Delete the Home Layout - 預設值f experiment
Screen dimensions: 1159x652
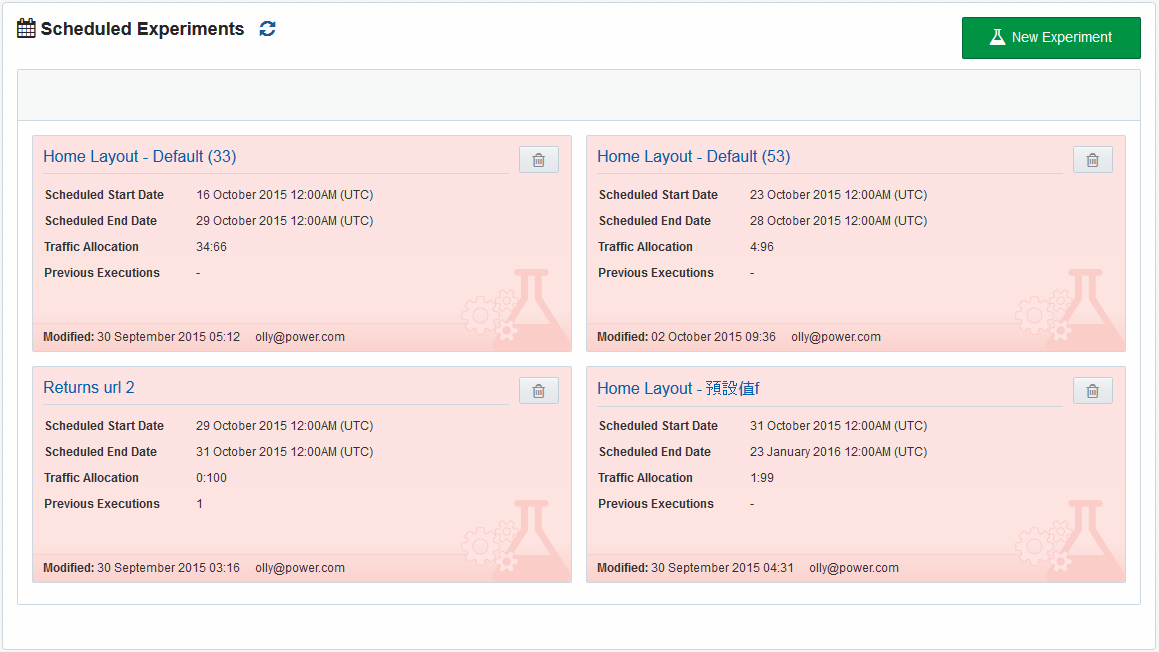coord(1092,390)
